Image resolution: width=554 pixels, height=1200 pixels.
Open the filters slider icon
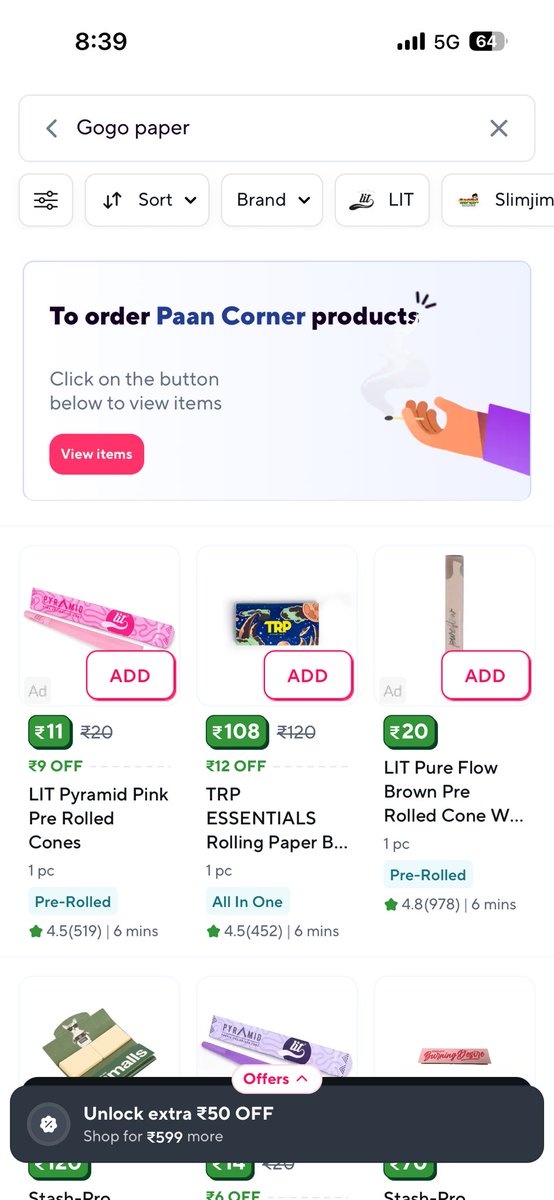pos(46,200)
